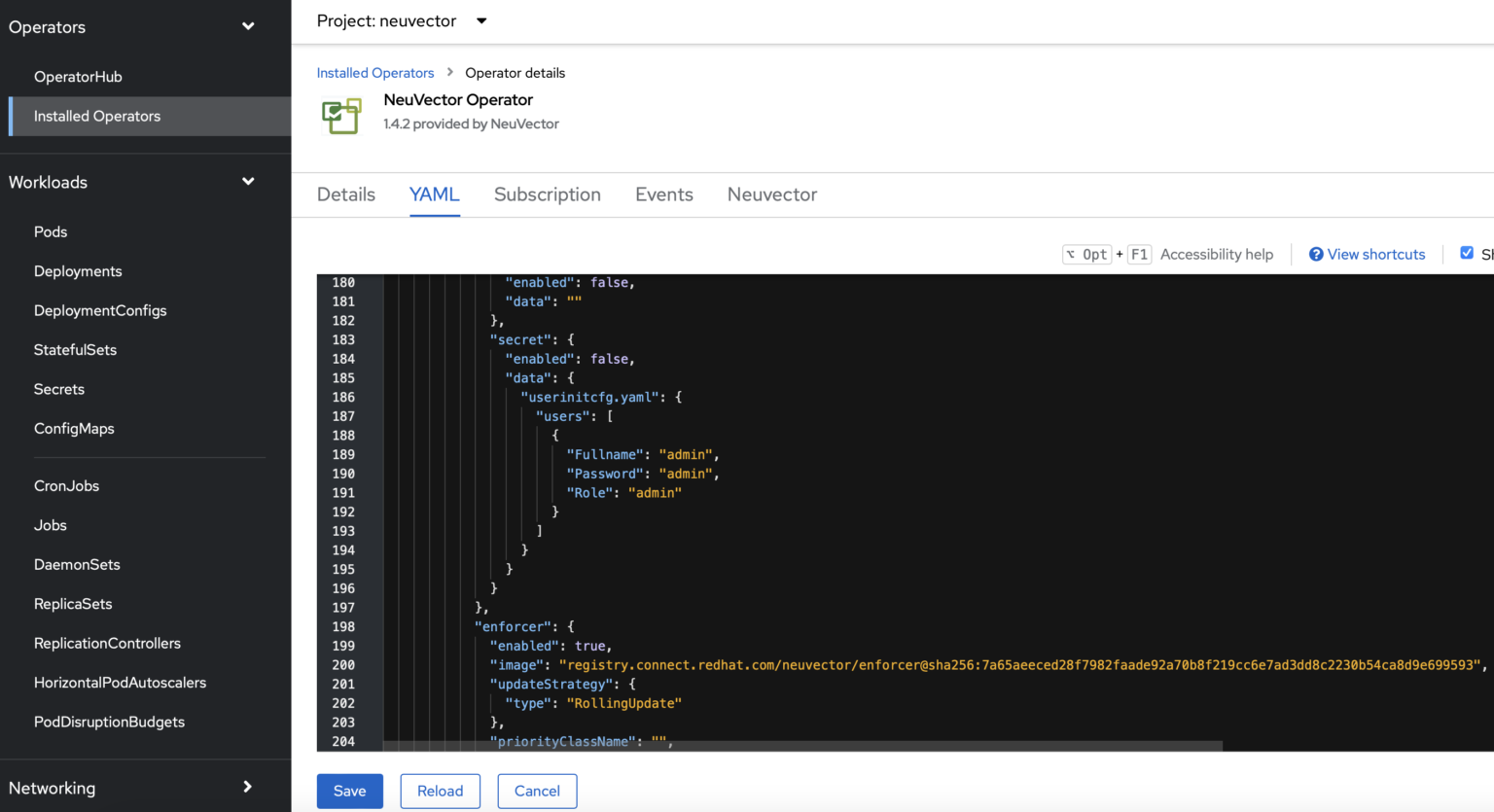
Task: Click the breadcrumb separator arrow icon
Action: coord(449,73)
